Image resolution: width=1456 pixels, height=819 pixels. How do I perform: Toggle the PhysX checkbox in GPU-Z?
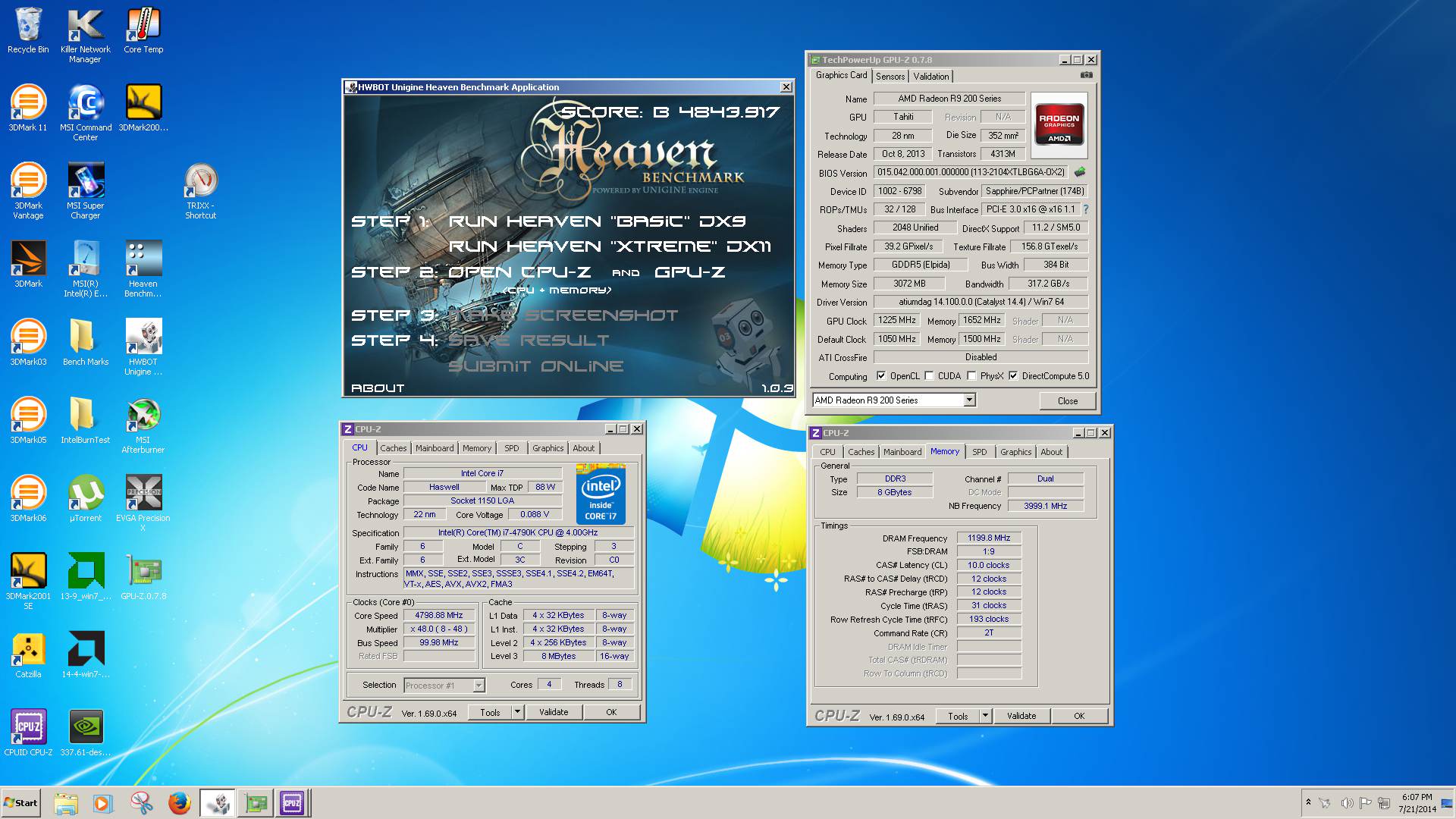[971, 376]
